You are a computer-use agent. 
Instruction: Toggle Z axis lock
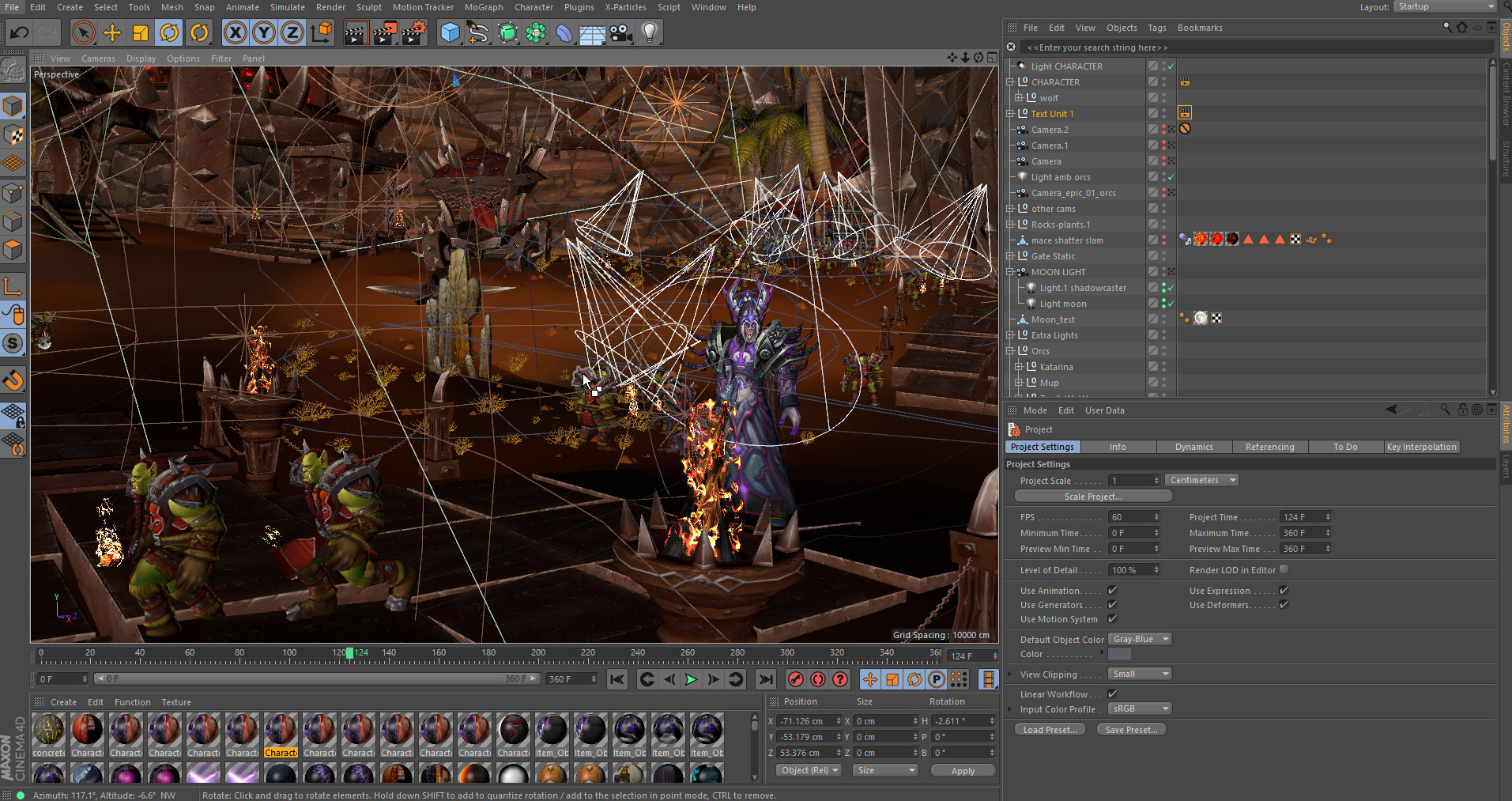pos(292,33)
